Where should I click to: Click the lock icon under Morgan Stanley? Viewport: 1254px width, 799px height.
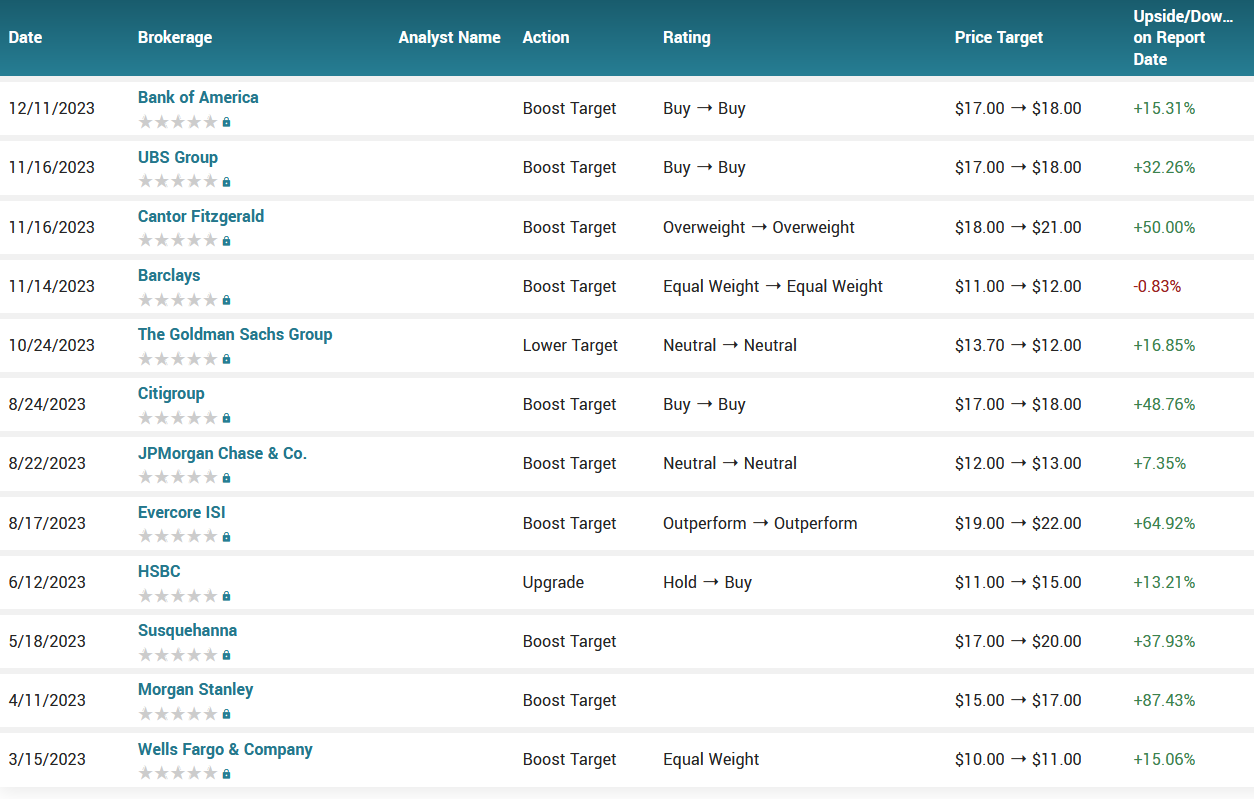point(226,714)
